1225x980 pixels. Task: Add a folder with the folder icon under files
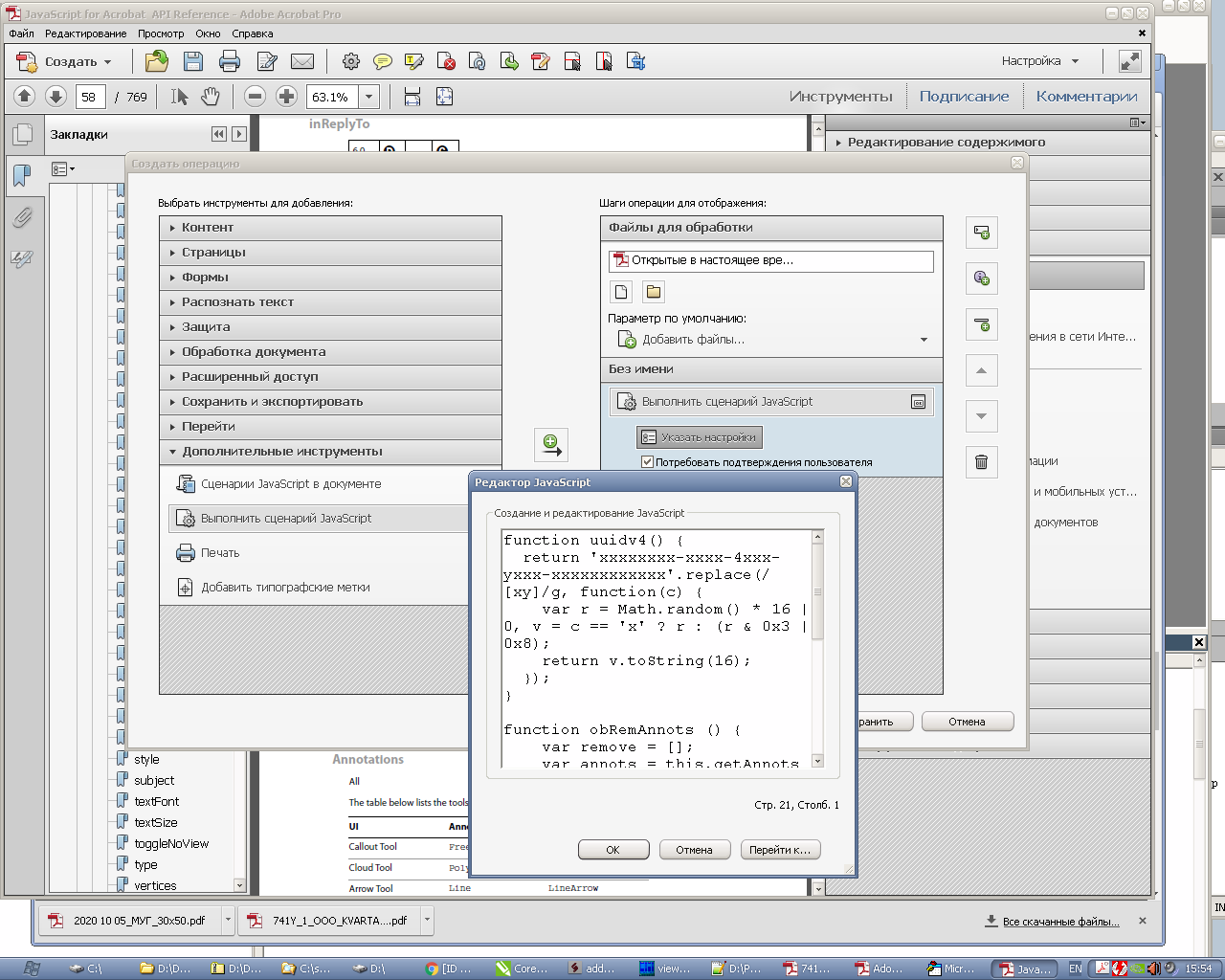click(654, 292)
